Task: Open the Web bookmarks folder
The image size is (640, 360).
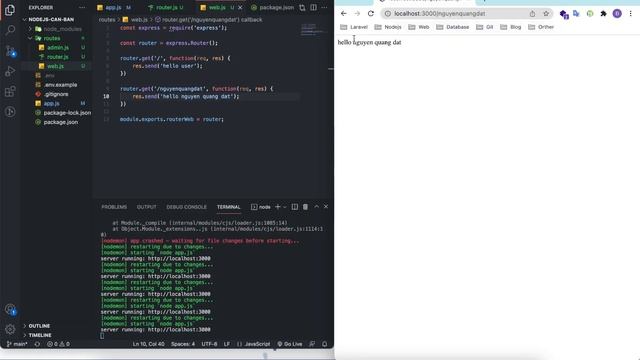Action: click(419, 27)
